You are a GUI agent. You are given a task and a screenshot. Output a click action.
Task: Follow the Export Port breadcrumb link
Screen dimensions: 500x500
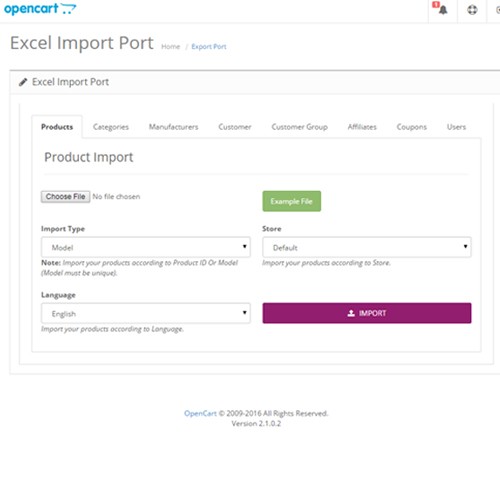(209, 47)
